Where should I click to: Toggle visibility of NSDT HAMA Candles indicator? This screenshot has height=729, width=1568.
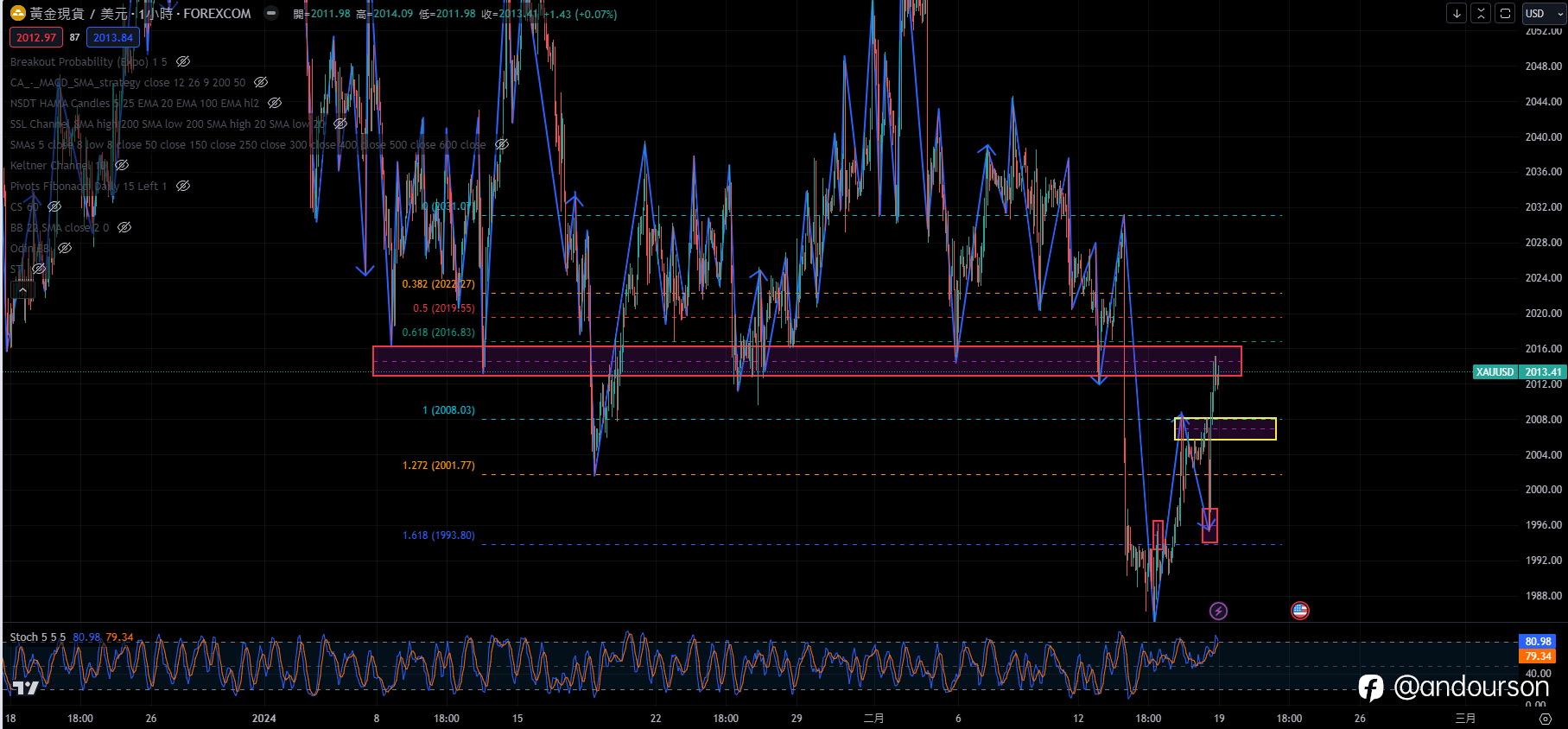pyautogui.click(x=275, y=103)
